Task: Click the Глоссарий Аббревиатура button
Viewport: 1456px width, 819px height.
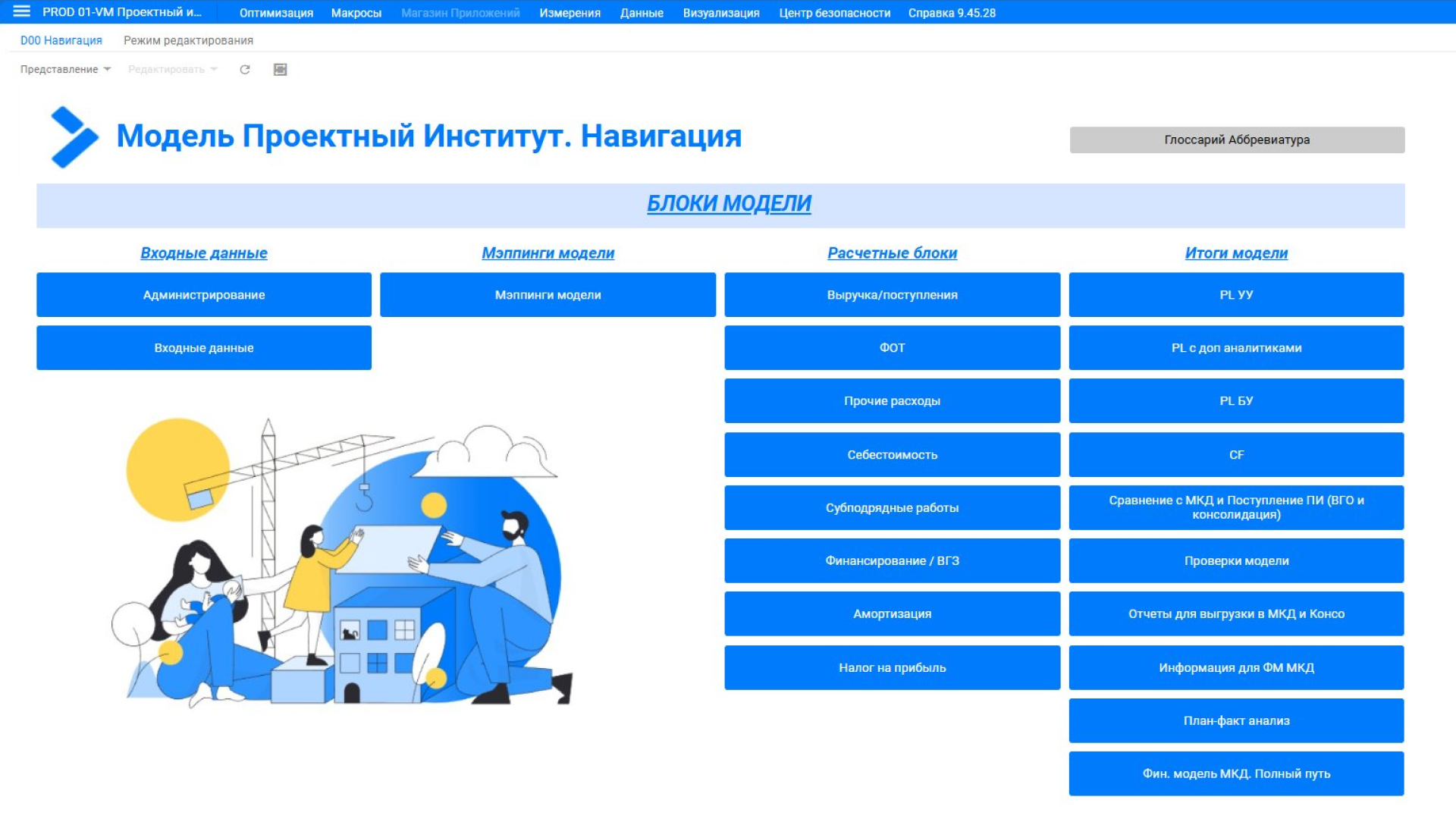Action: pos(1236,140)
